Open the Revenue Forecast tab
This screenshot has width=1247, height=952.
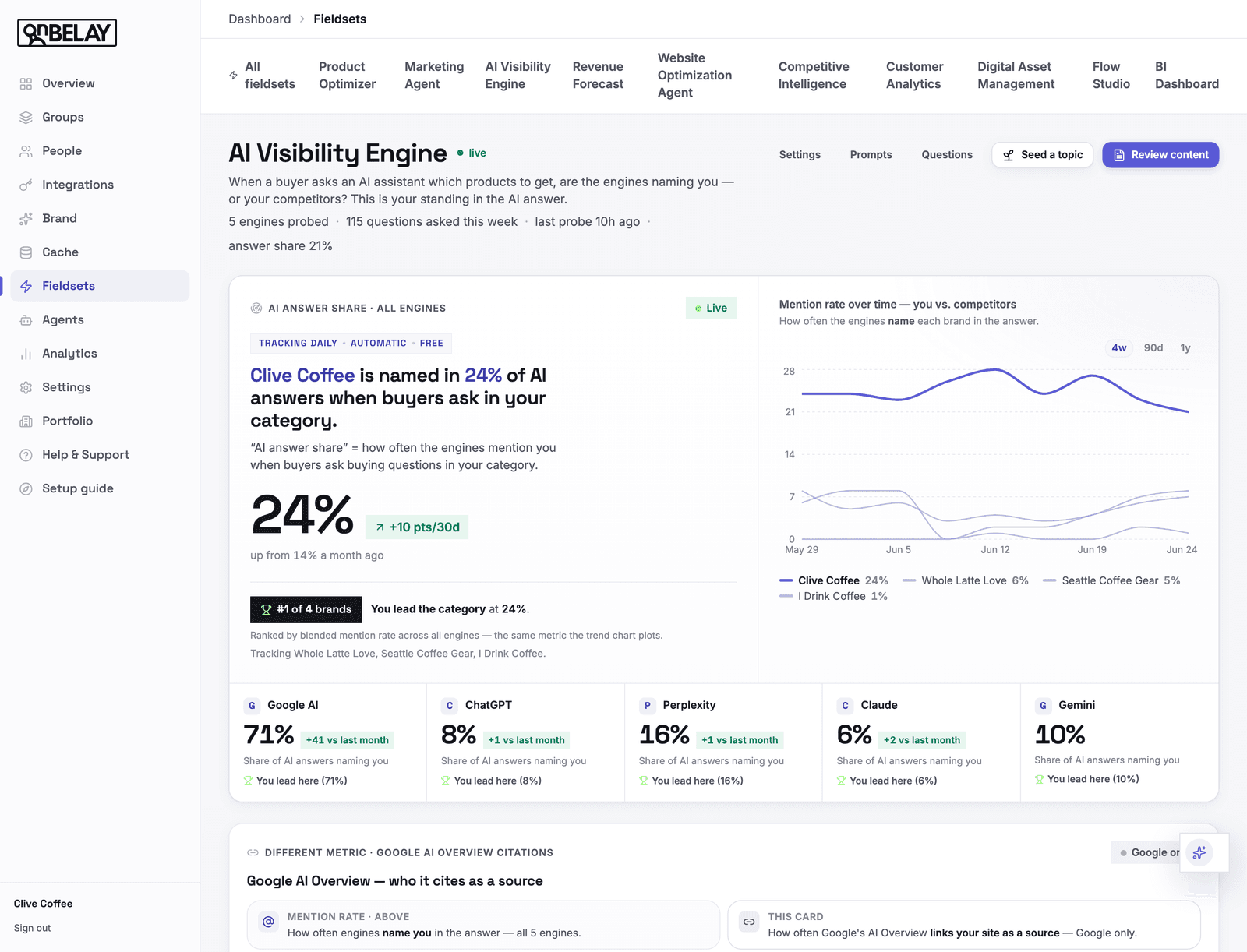point(598,76)
